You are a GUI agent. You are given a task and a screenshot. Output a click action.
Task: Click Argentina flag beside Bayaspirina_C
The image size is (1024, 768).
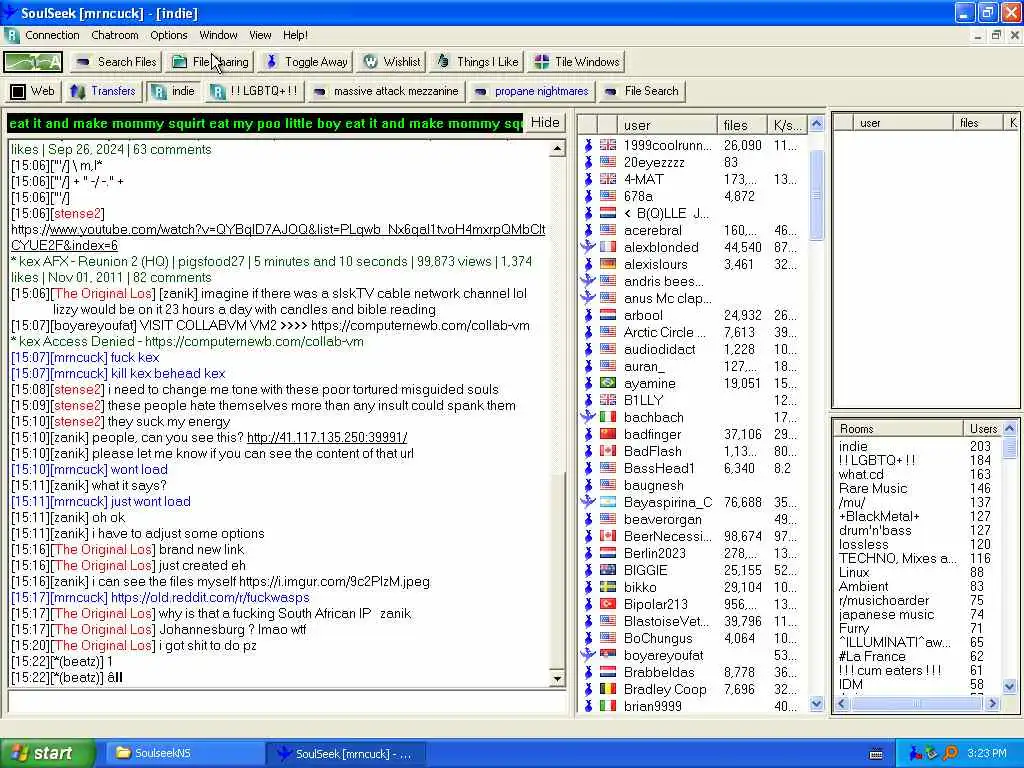(x=608, y=502)
